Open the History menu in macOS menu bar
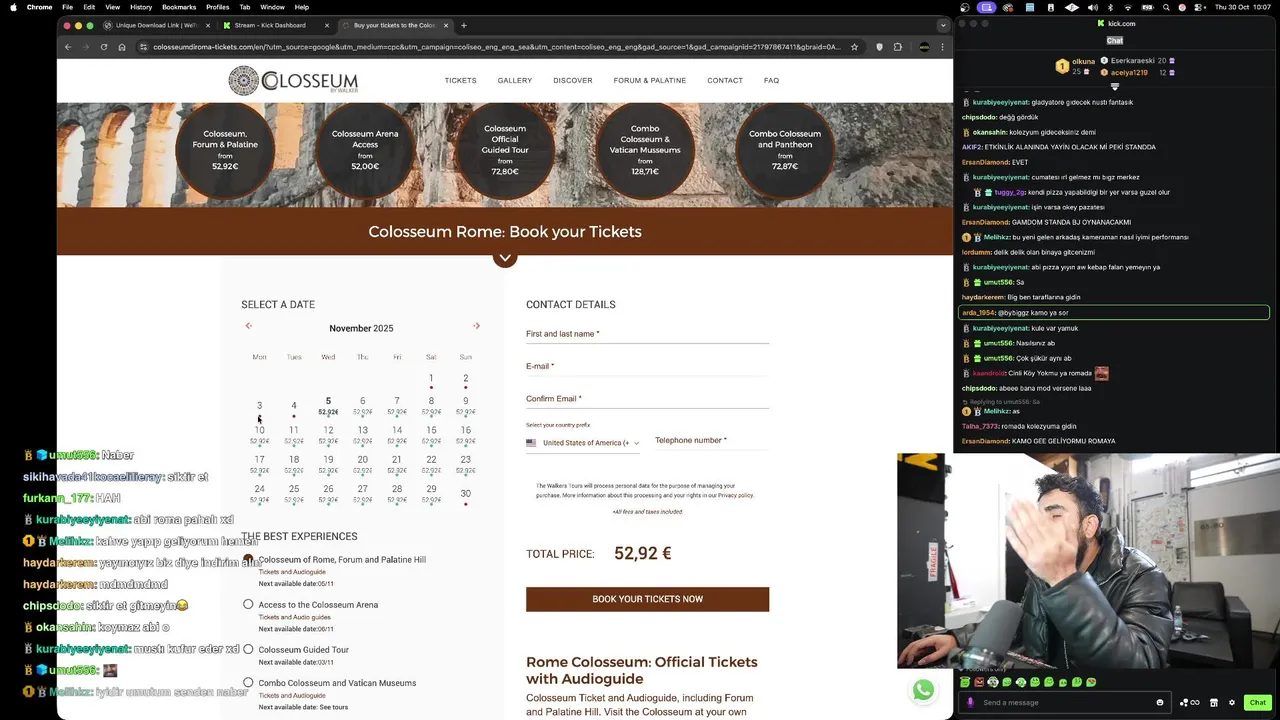The height and width of the screenshot is (720, 1280). [141, 7]
